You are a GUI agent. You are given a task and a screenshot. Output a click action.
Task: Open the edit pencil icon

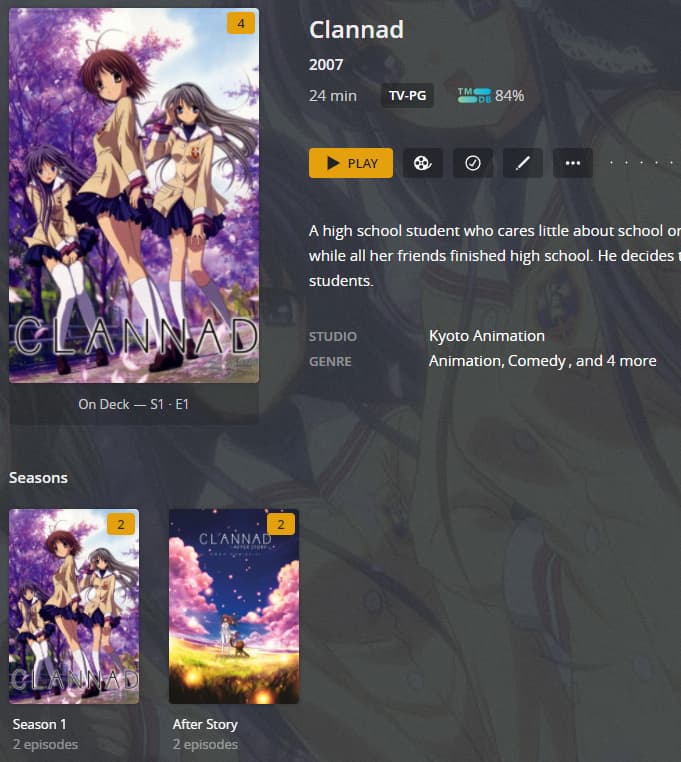tap(523, 163)
